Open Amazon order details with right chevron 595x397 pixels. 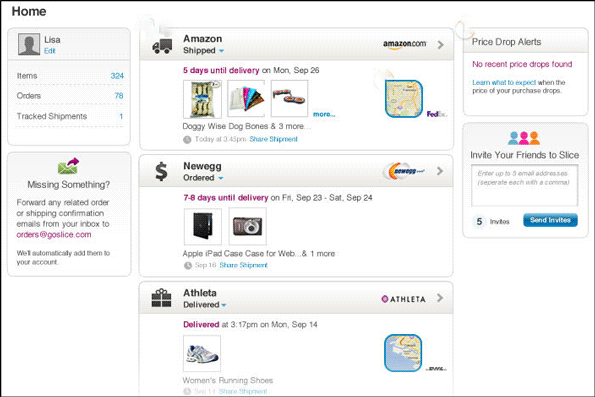click(440, 45)
